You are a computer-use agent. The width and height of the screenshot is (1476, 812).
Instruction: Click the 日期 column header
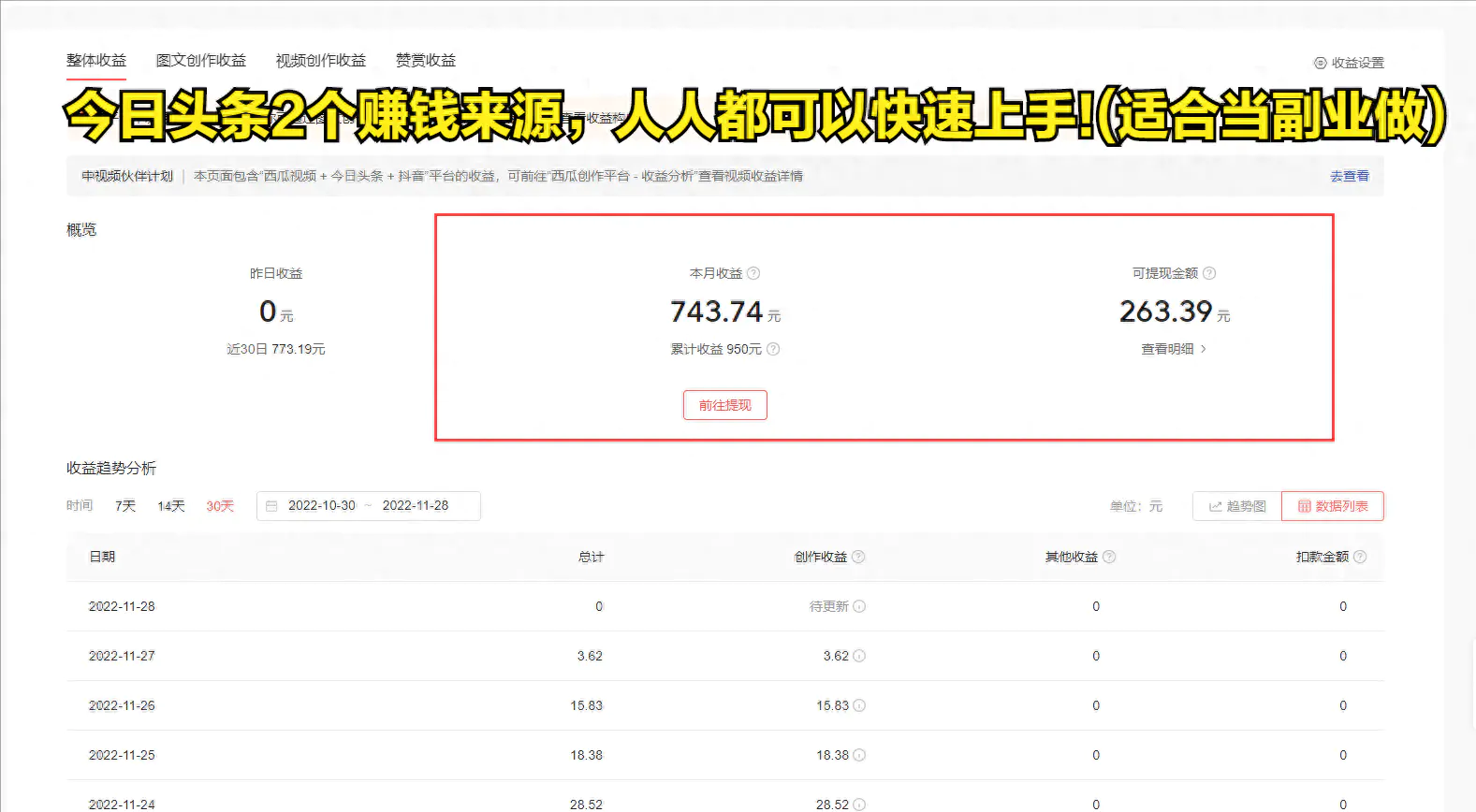coord(102,557)
